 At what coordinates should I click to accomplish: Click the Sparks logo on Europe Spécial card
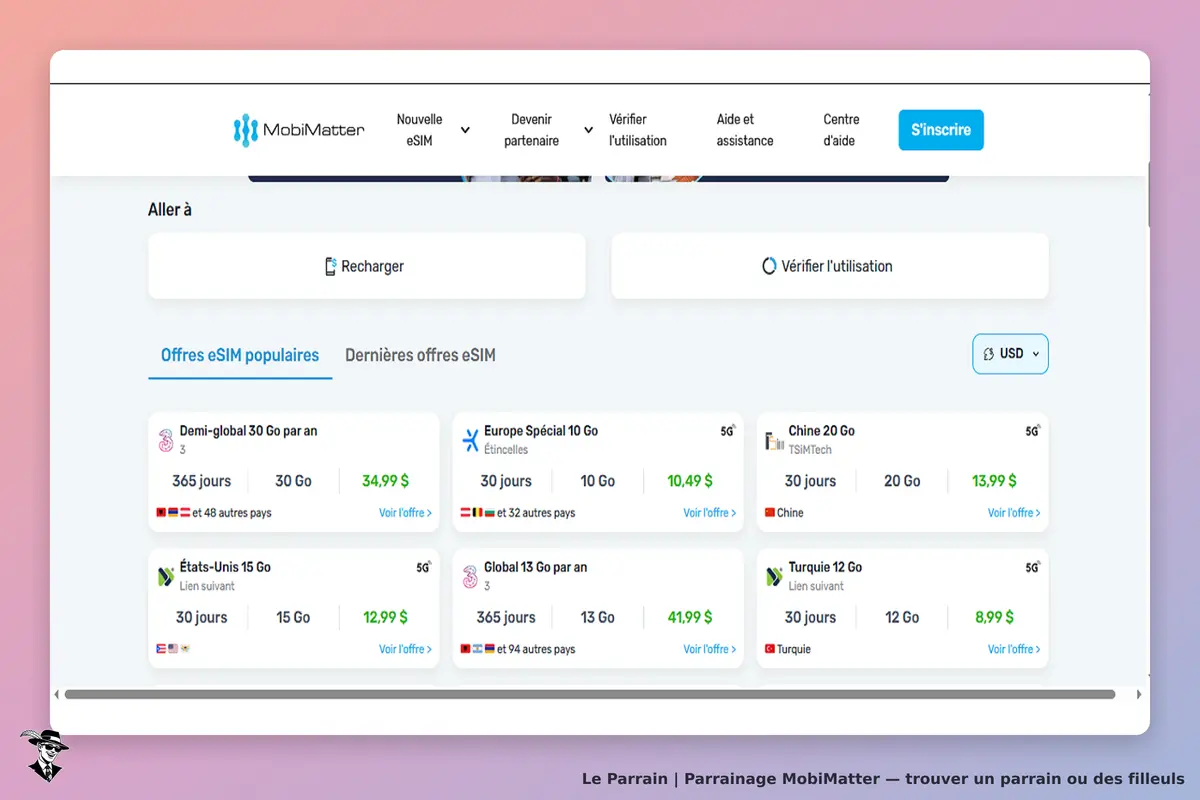pos(470,440)
